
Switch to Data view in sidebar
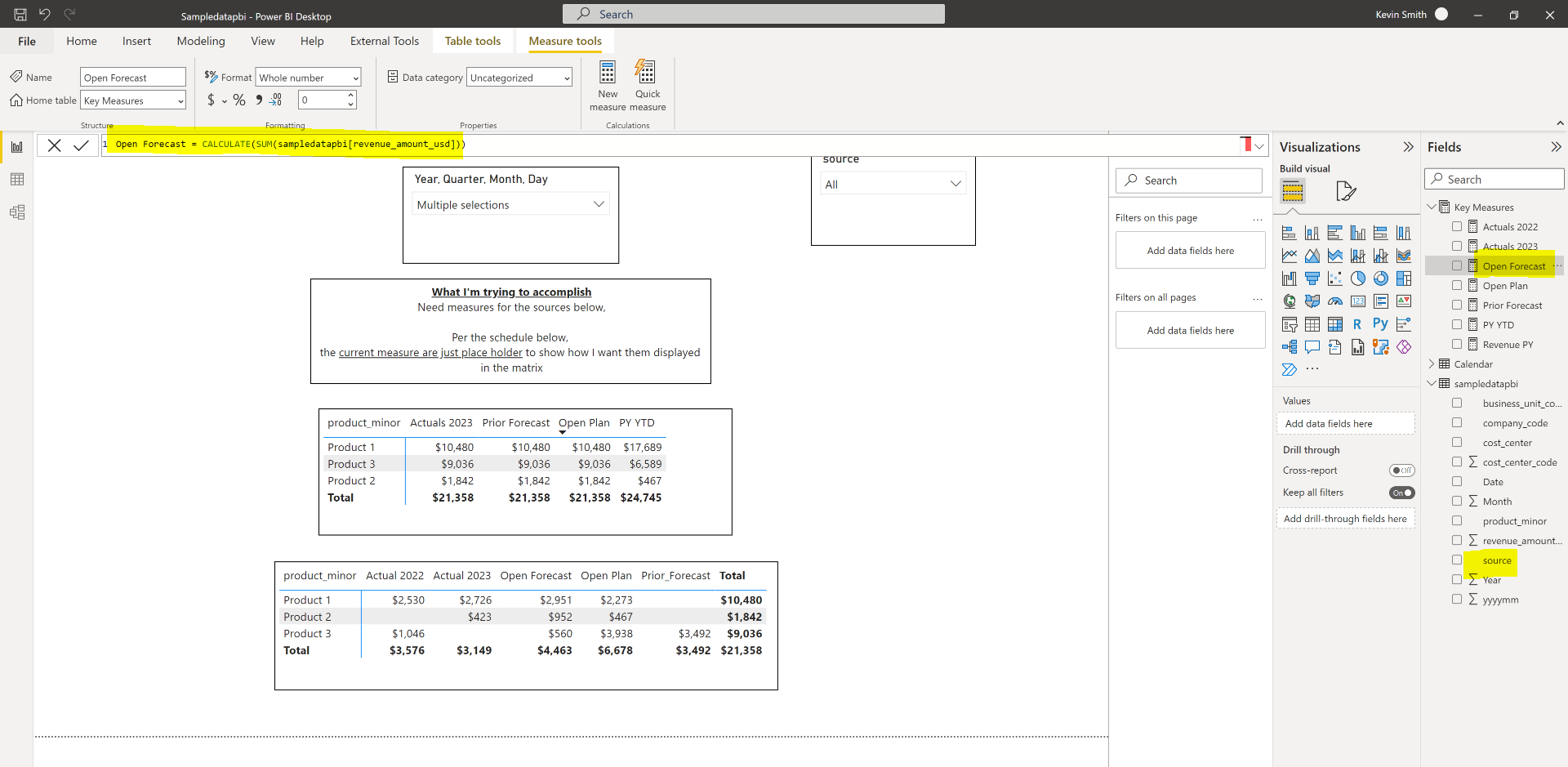tap(17, 180)
